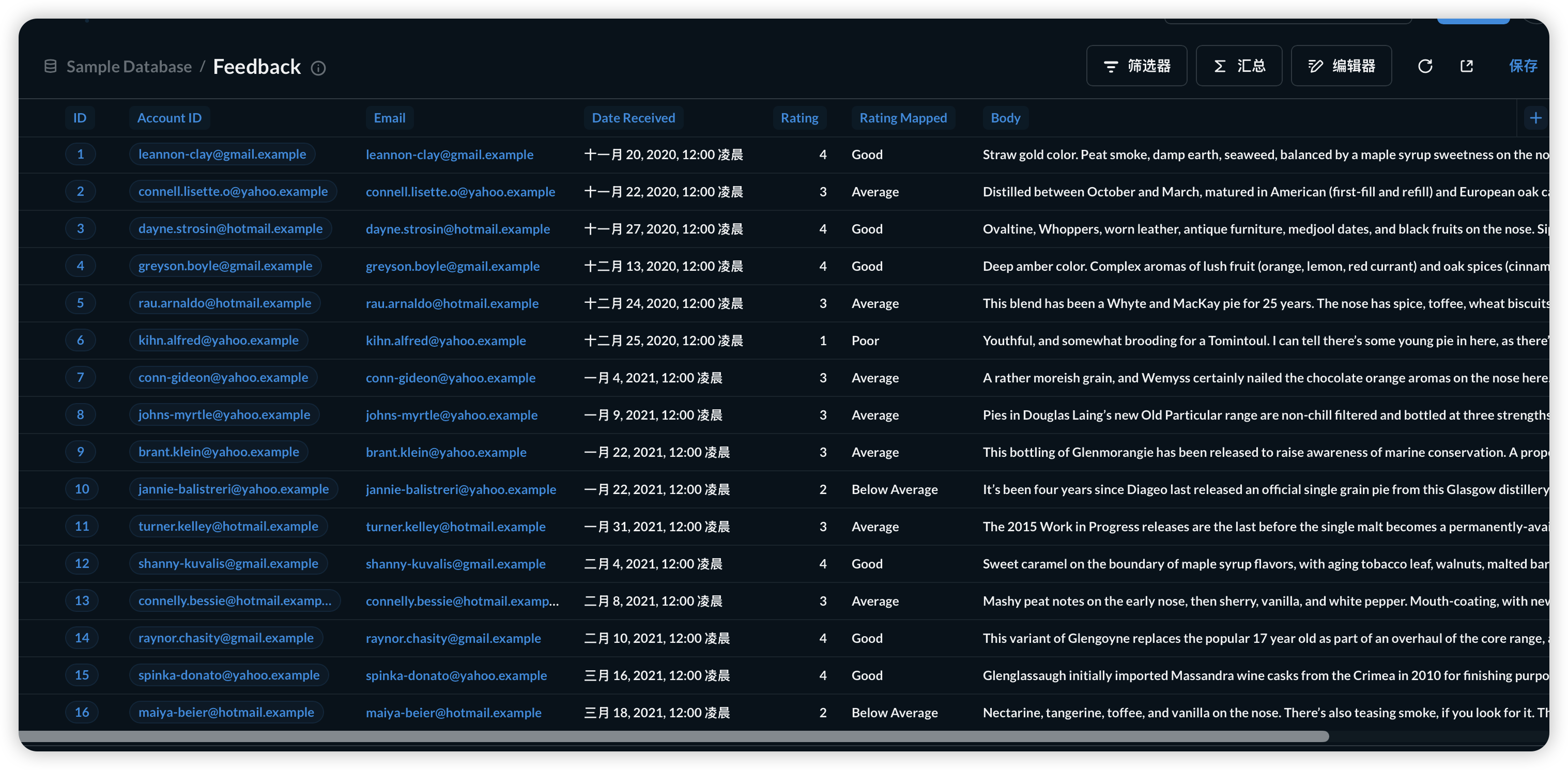Click the database icon beside Sample Database
The width and height of the screenshot is (1568, 770).
tap(51, 66)
